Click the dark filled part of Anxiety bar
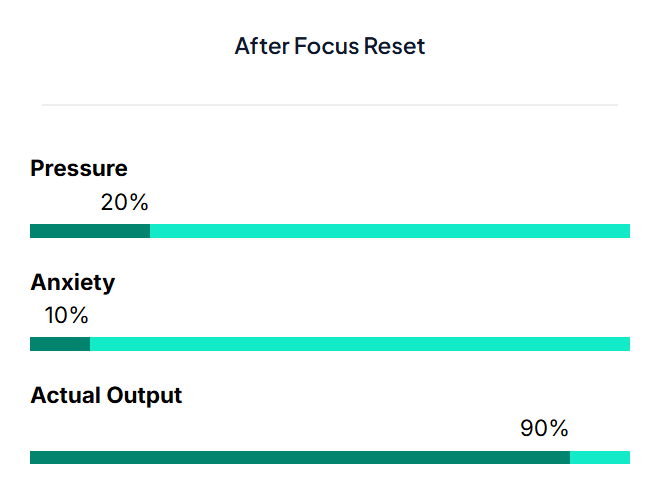The height and width of the screenshot is (496, 662). 60,344
